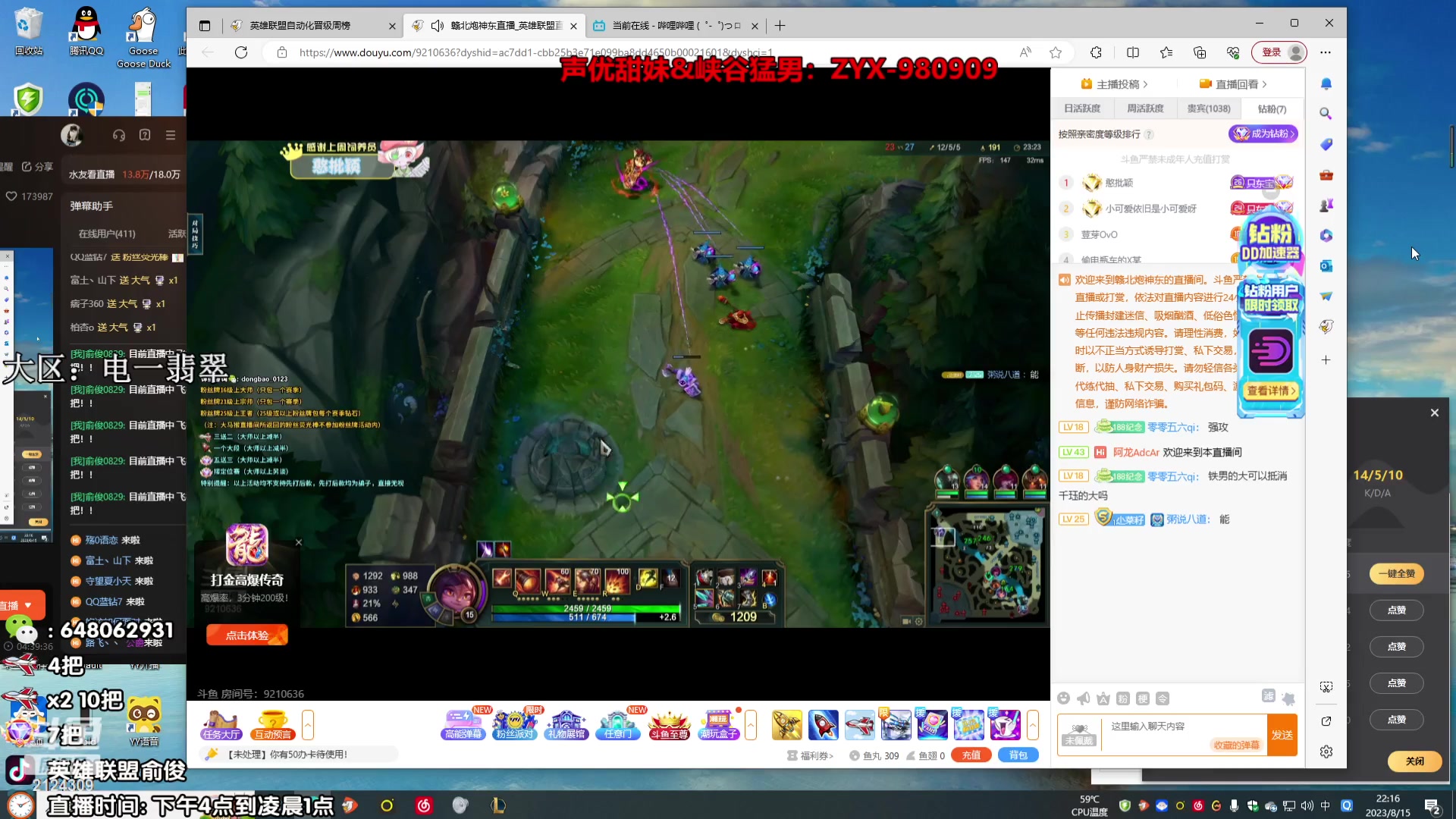Screen dimensions: 1456x819
Task: Expand 直播回看 chevron link
Action: (x=1233, y=84)
